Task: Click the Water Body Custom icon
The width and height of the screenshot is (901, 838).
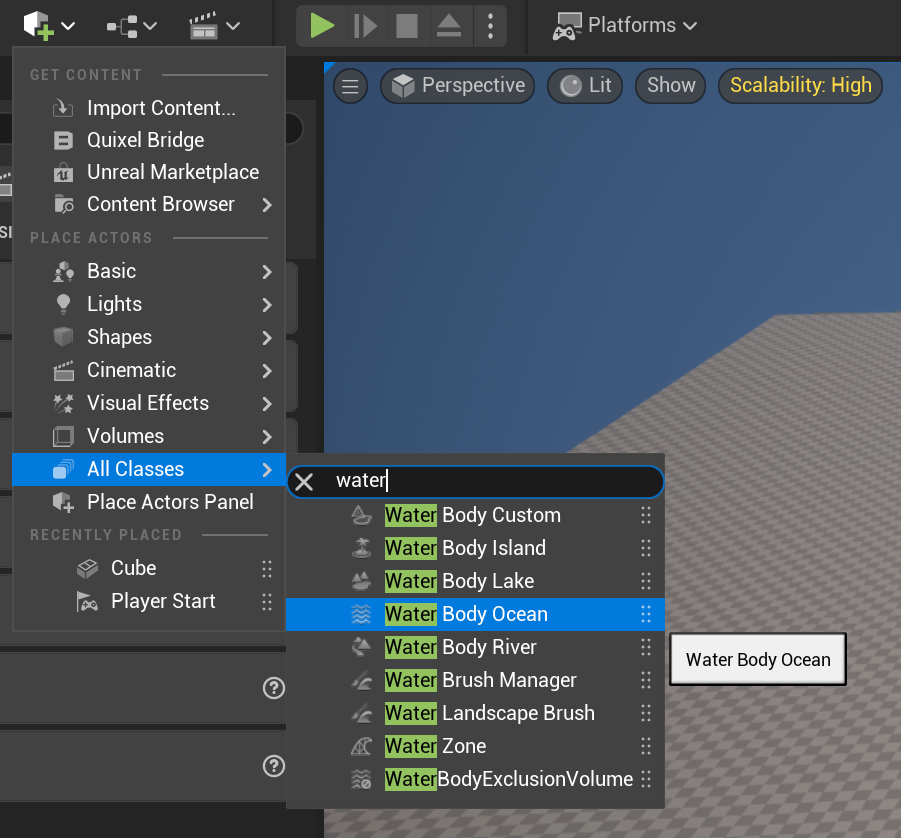Action: [361, 516]
